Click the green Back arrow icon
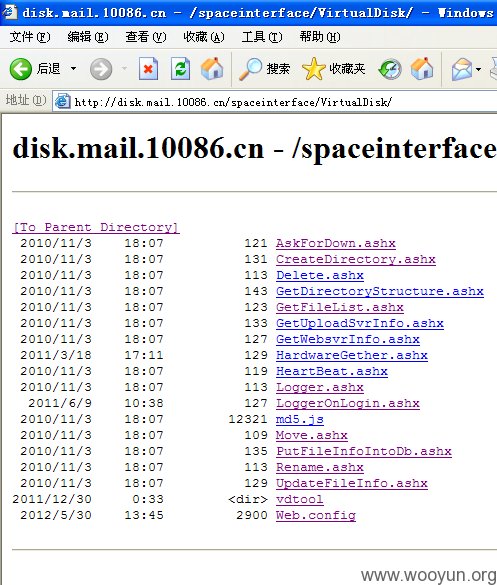This screenshot has width=497, height=585. point(21,69)
